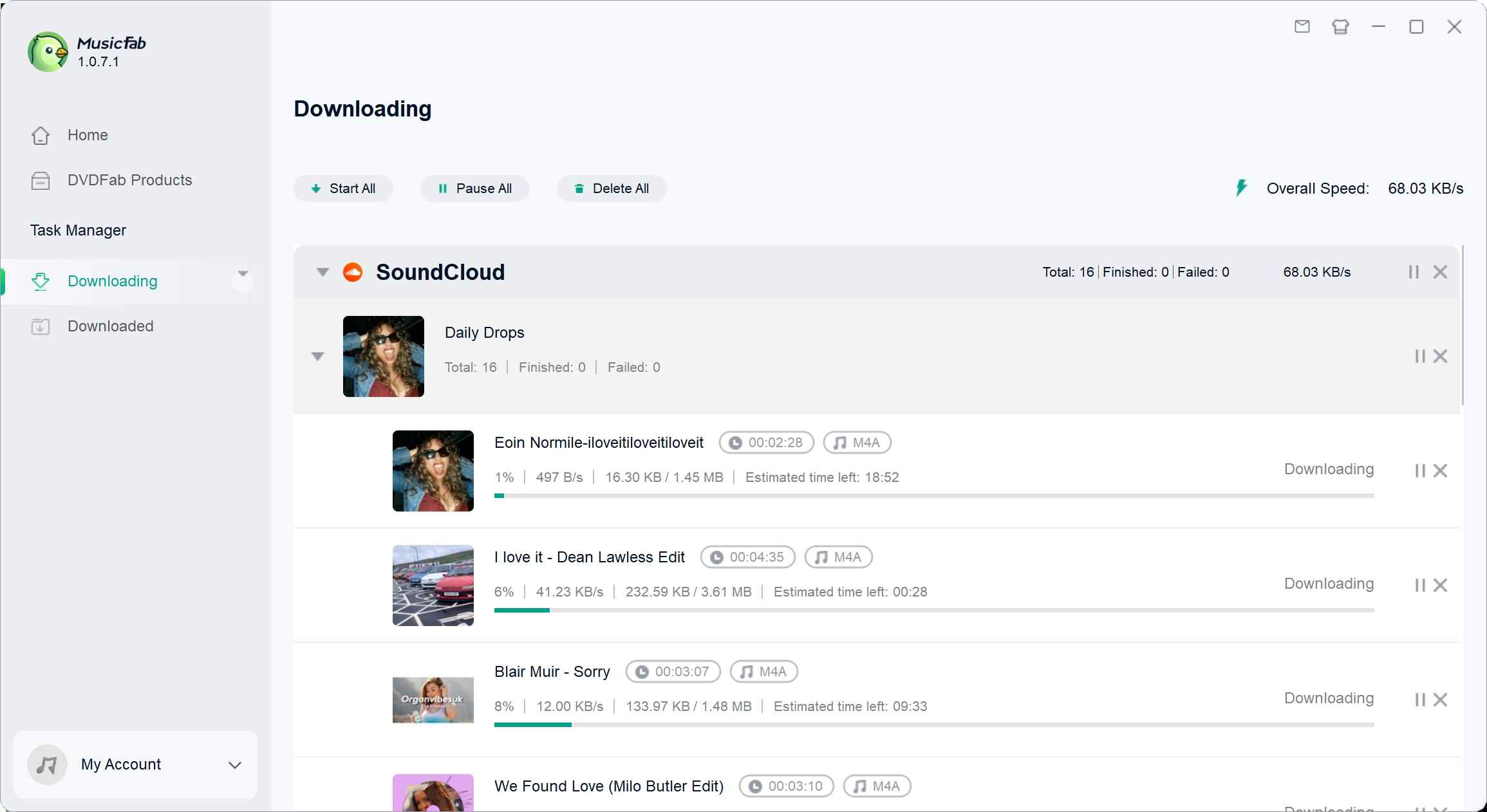Click the 41.23 KB/s speed value

pyautogui.click(x=570, y=592)
